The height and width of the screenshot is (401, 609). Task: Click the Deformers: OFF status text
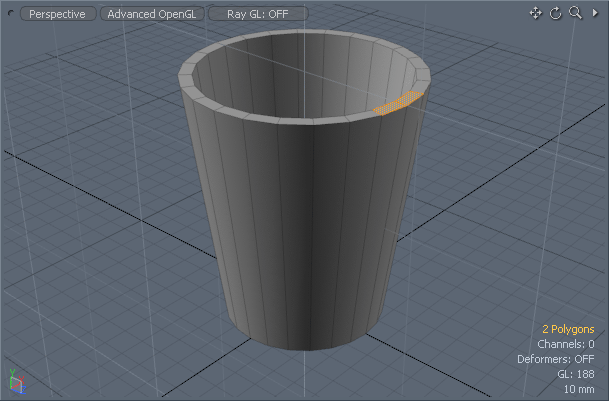(556, 359)
